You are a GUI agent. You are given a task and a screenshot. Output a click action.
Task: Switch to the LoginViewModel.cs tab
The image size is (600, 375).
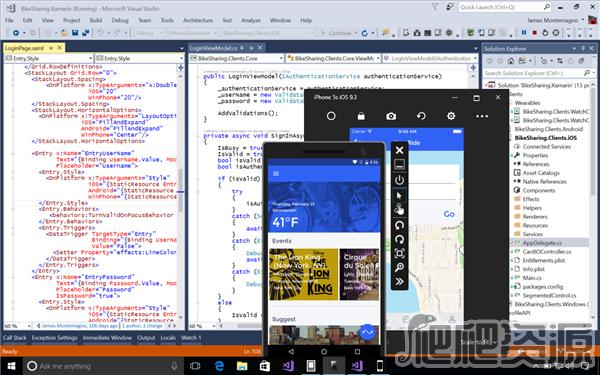214,48
